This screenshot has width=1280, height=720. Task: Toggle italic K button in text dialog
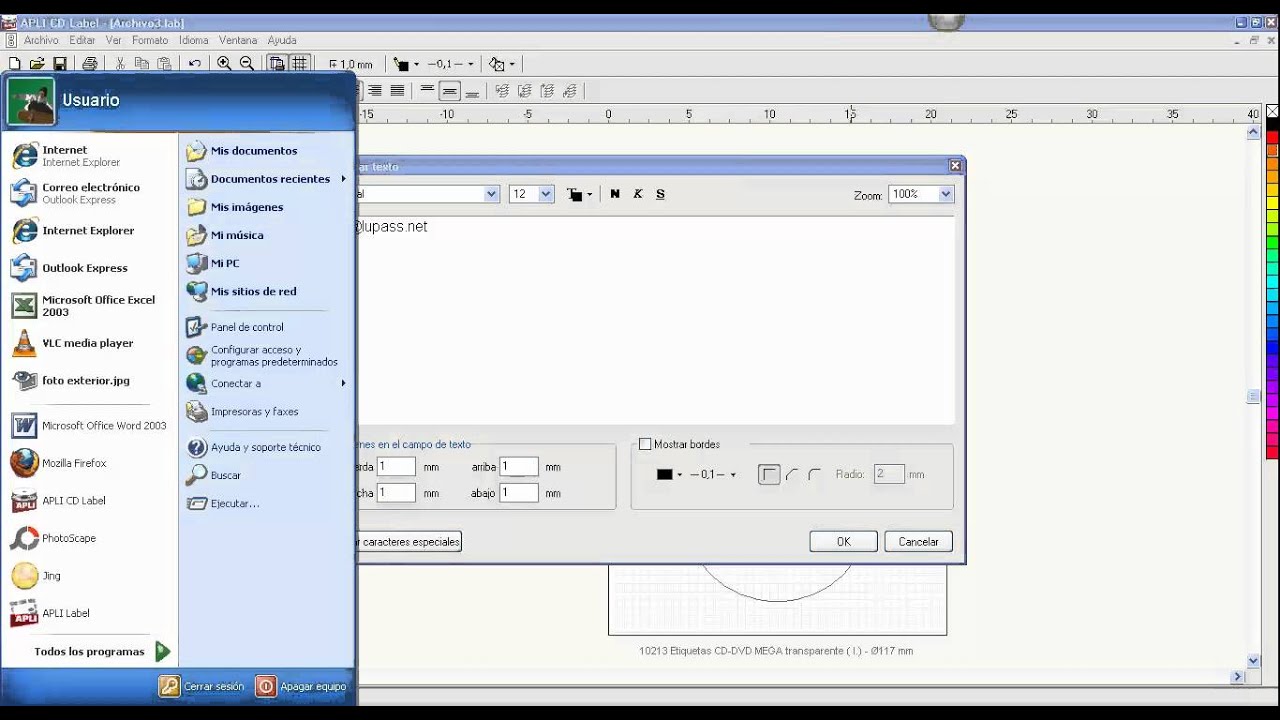[638, 194]
